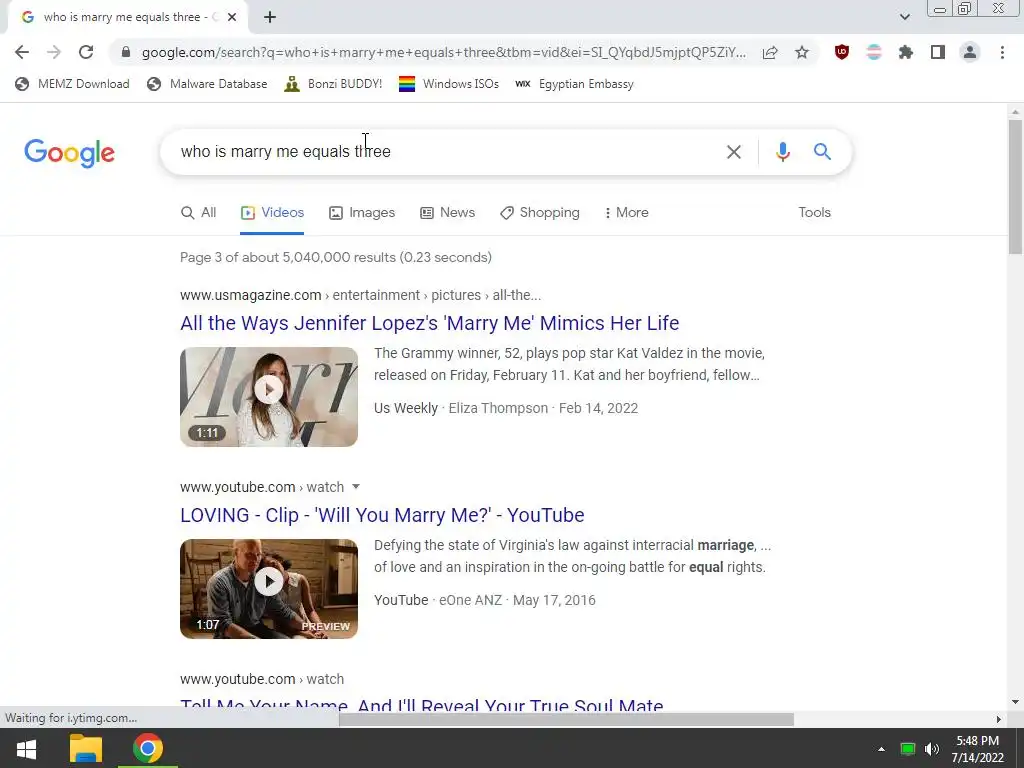The height and width of the screenshot is (768, 1024).
Task: Expand the tab search dropdown
Action: pos(904,17)
